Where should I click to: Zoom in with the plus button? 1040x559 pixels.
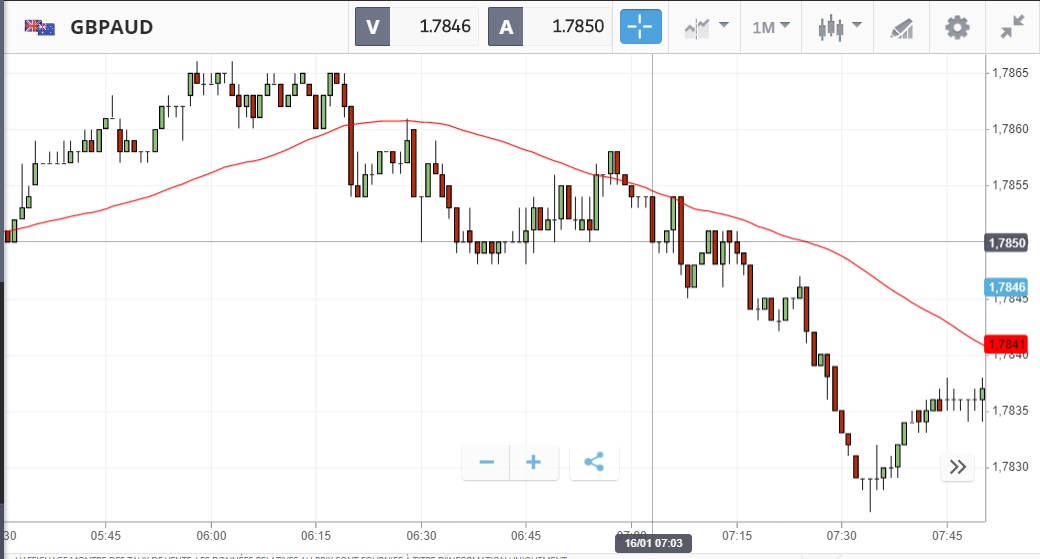tap(534, 462)
